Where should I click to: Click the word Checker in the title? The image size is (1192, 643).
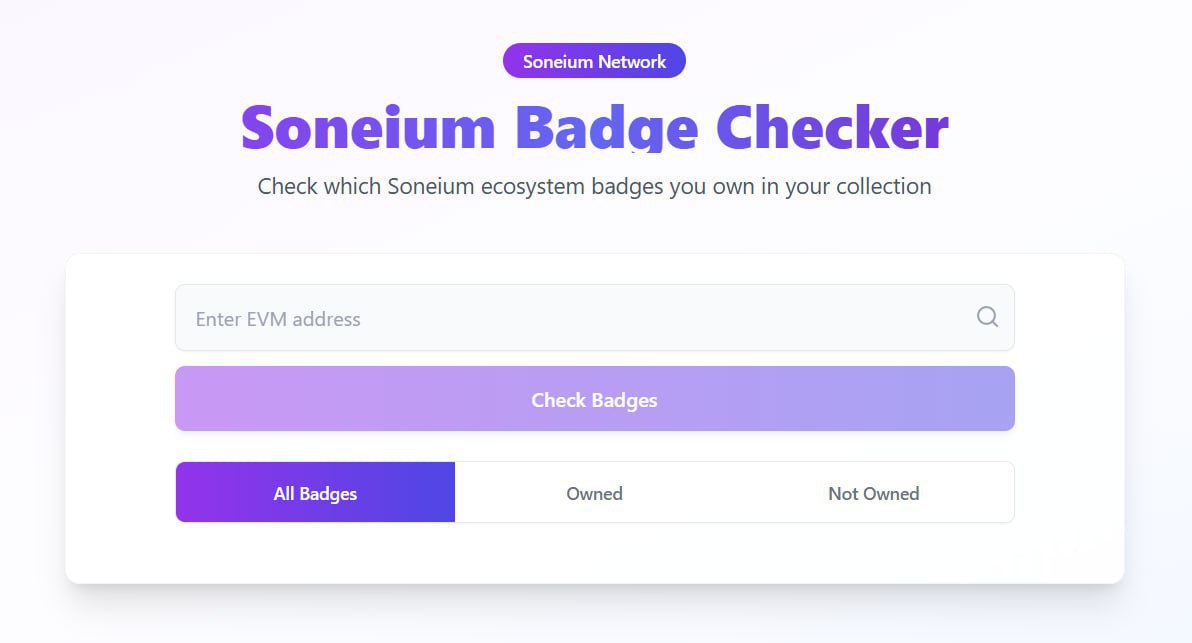coord(832,127)
